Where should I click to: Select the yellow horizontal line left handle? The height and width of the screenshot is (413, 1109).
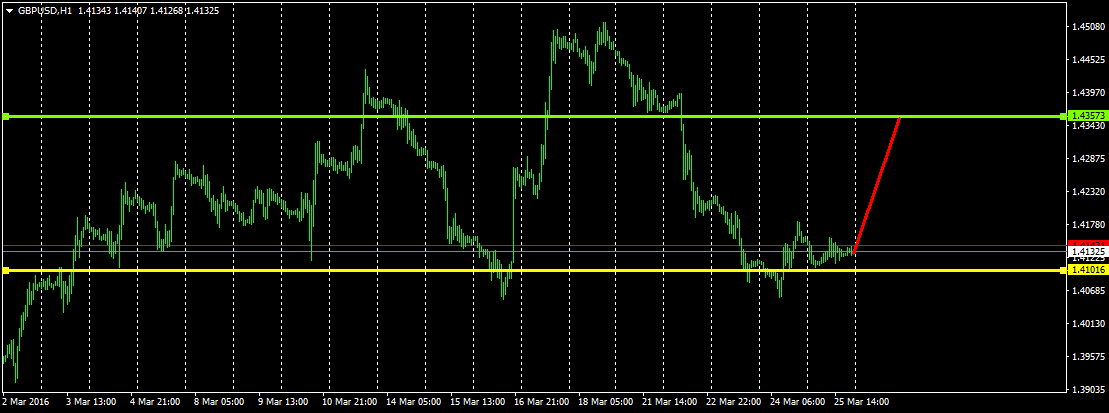click(x=6, y=270)
